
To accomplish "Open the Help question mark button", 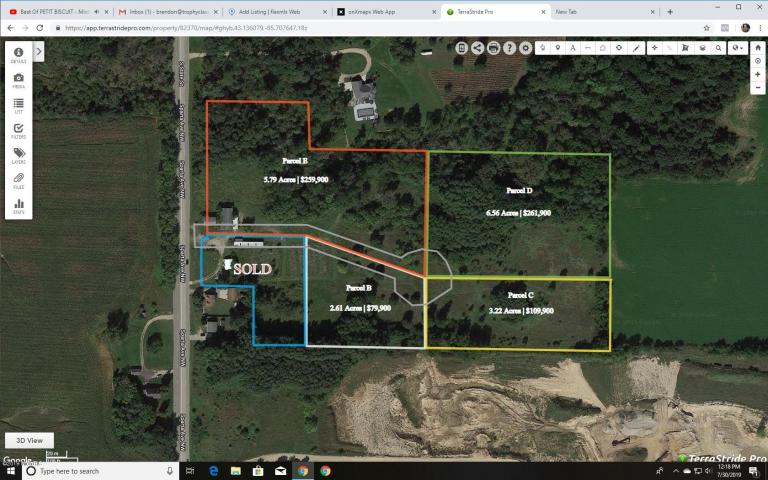I will pyautogui.click(x=509, y=47).
